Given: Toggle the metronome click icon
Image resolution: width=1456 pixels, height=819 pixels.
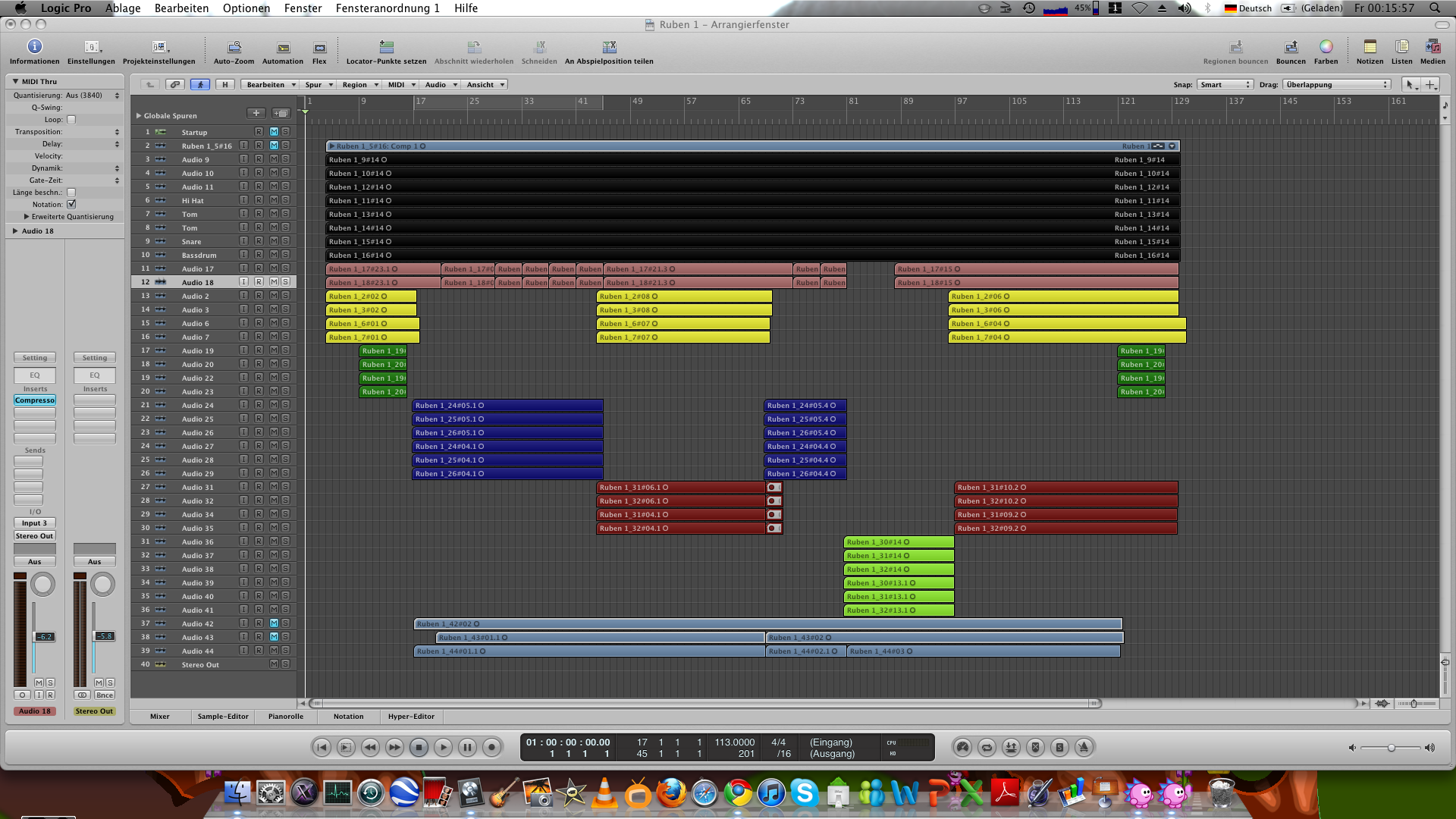Looking at the screenshot, I should coord(1084,748).
